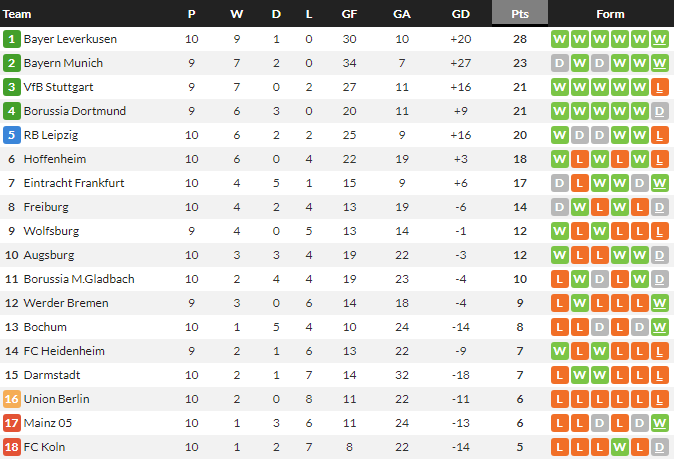Click the red position 18 badge
The image size is (674, 459).
[12, 447]
